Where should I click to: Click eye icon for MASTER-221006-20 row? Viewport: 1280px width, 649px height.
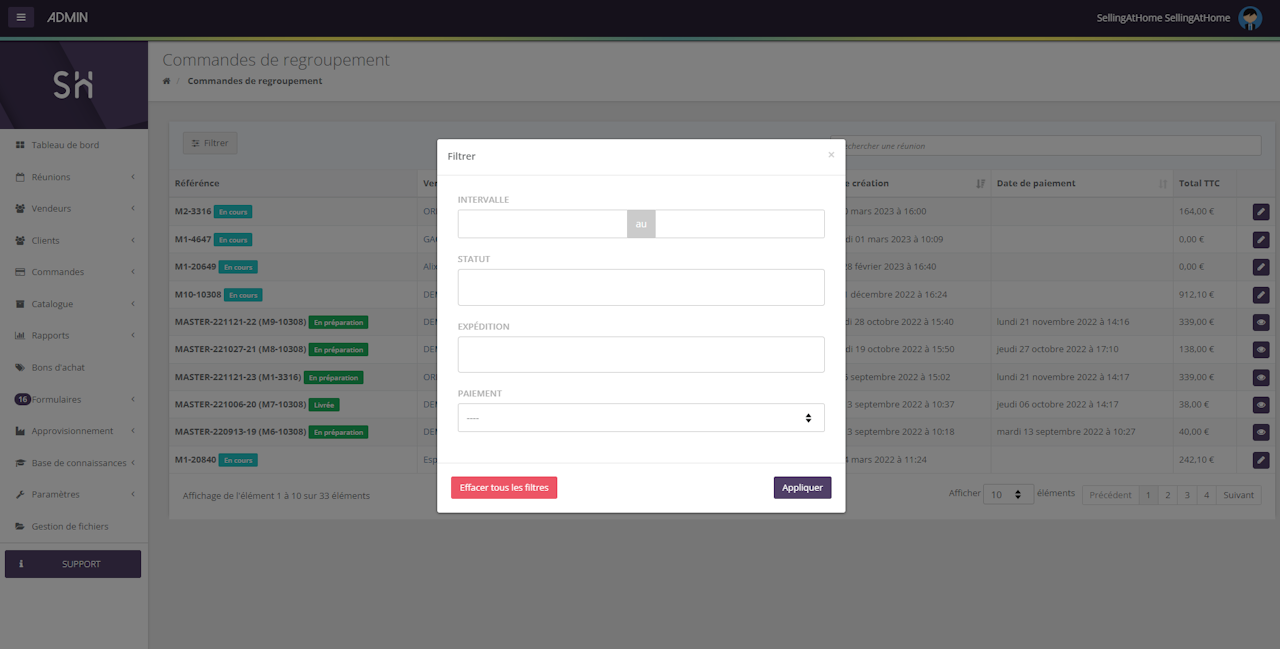(1261, 405)
